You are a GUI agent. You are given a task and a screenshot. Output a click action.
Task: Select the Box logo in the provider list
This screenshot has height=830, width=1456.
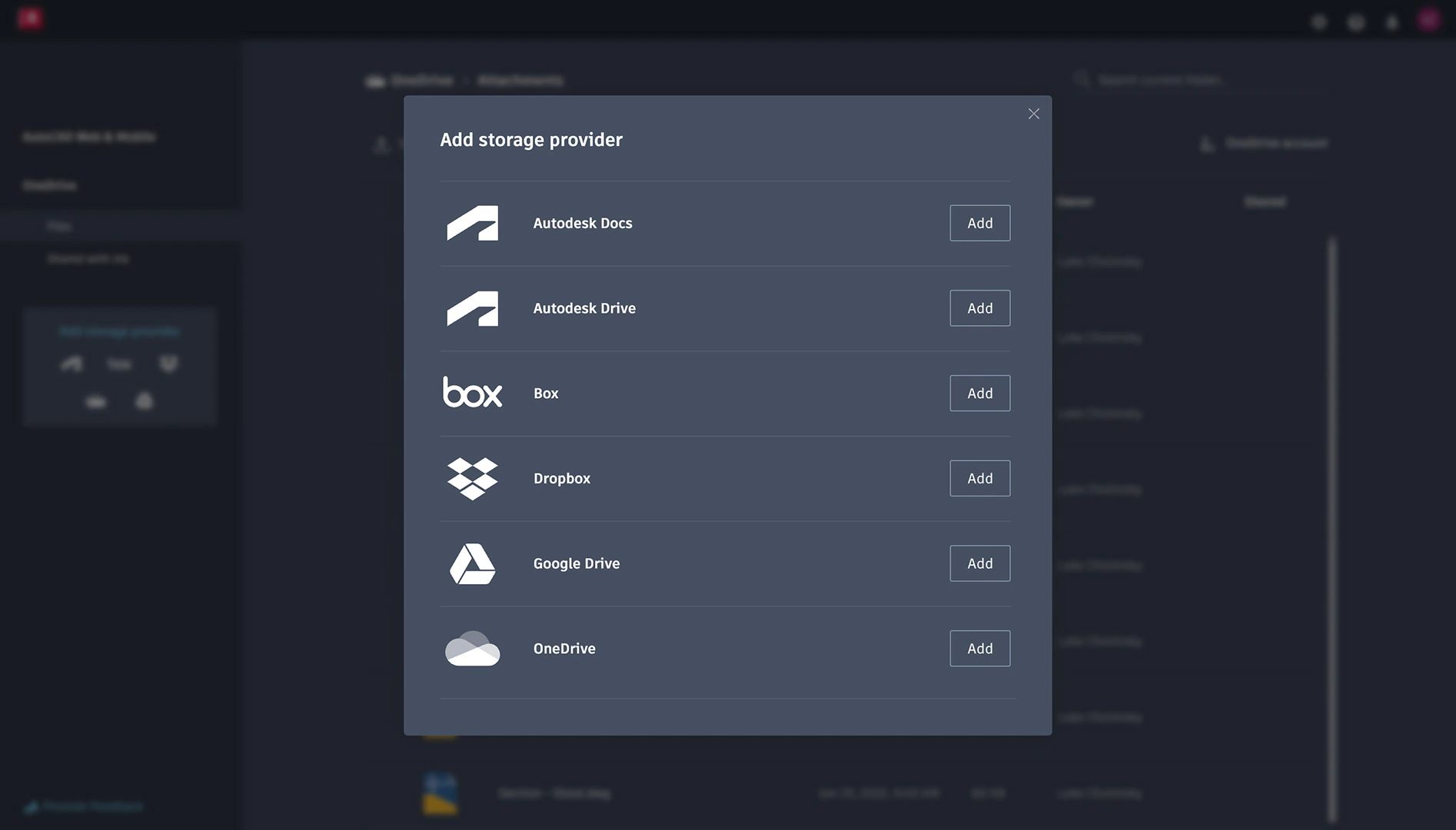coord(472,393)
